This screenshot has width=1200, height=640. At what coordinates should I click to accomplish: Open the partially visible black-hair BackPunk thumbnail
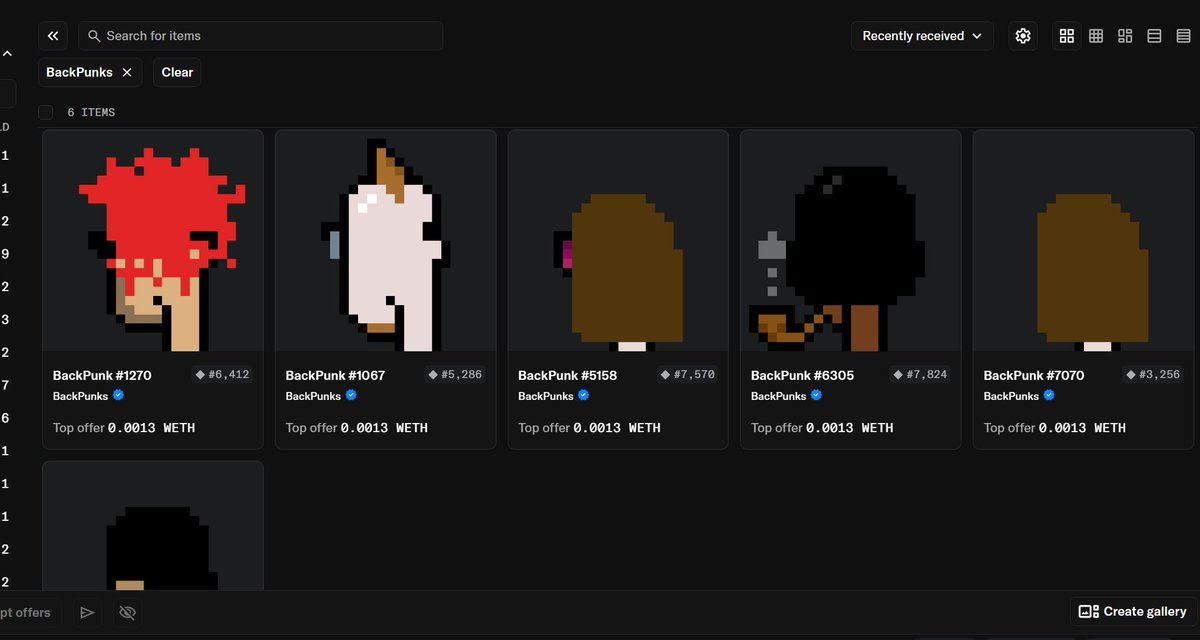click(x=153, y=525)
